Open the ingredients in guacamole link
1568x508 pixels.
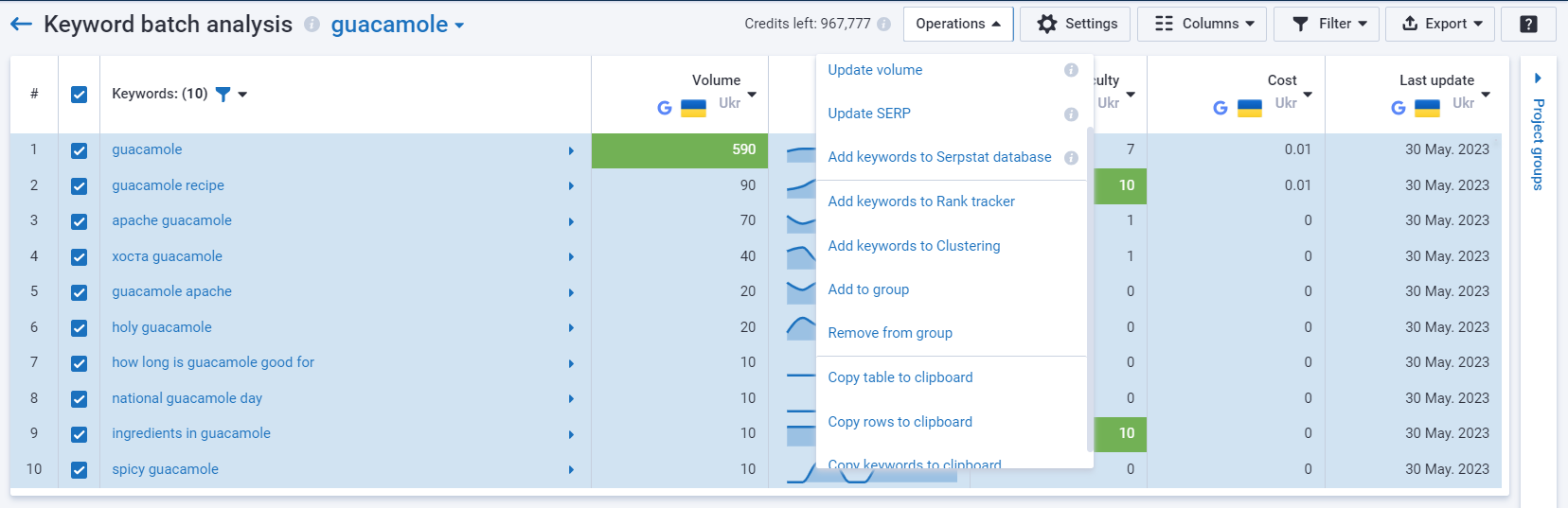[x=191, y=433]
